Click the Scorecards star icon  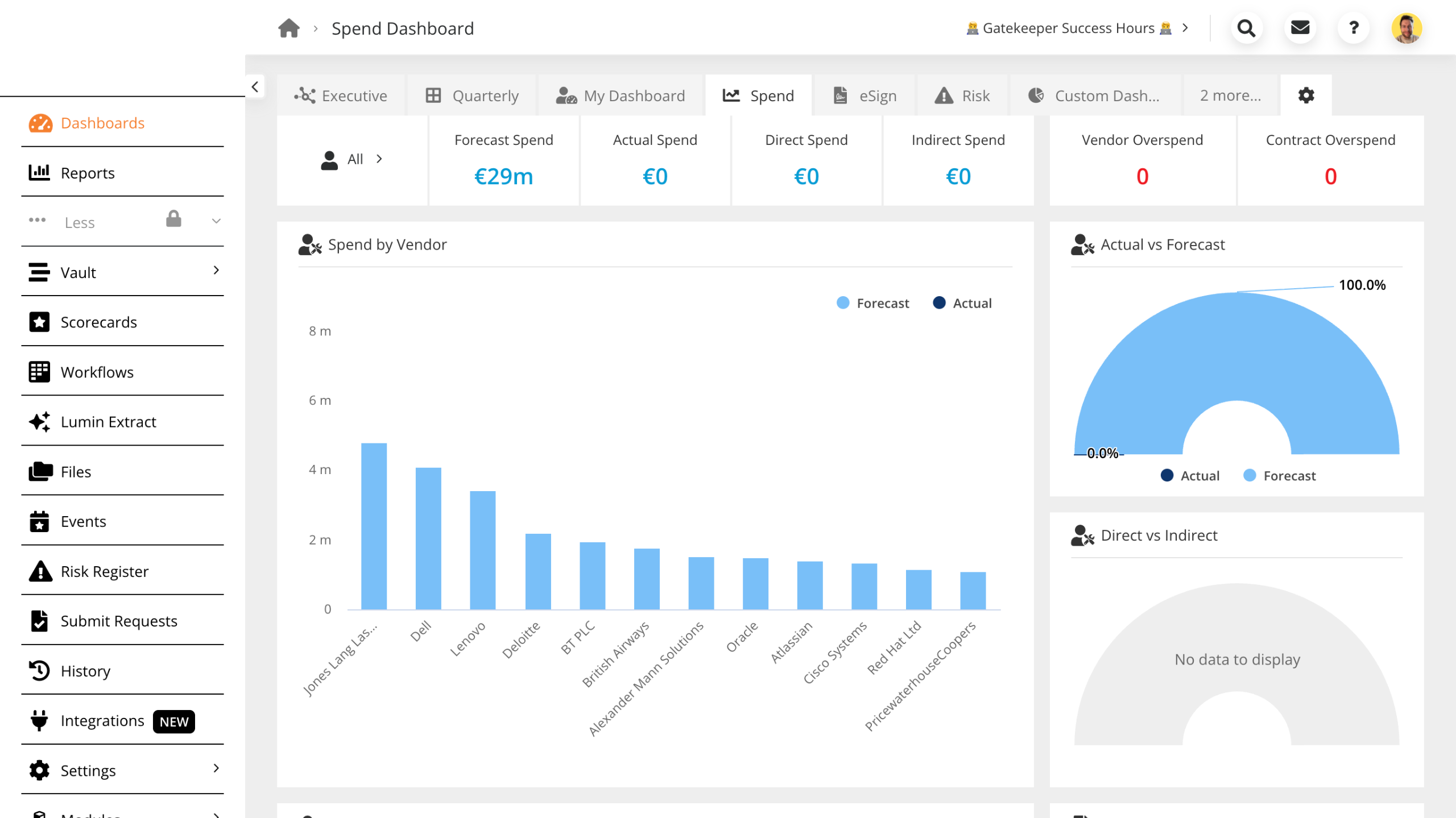(x=39, y=322)
